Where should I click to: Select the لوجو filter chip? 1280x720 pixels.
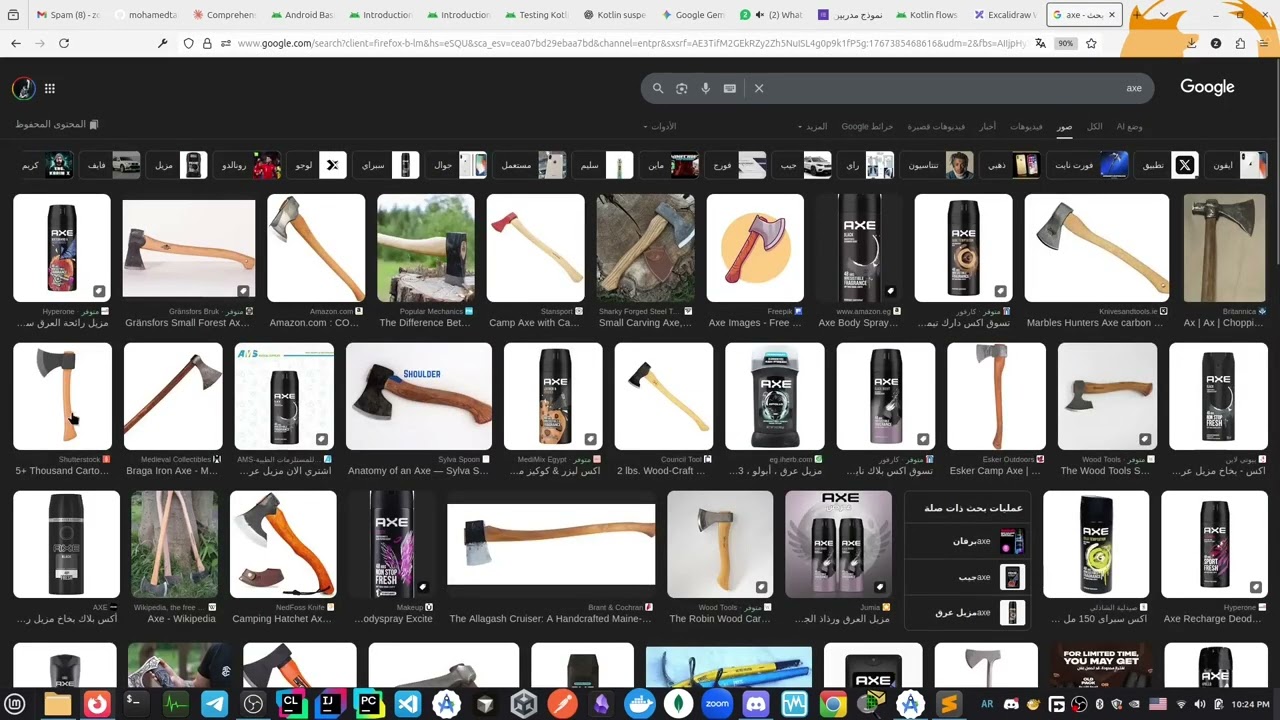point(319,165)
